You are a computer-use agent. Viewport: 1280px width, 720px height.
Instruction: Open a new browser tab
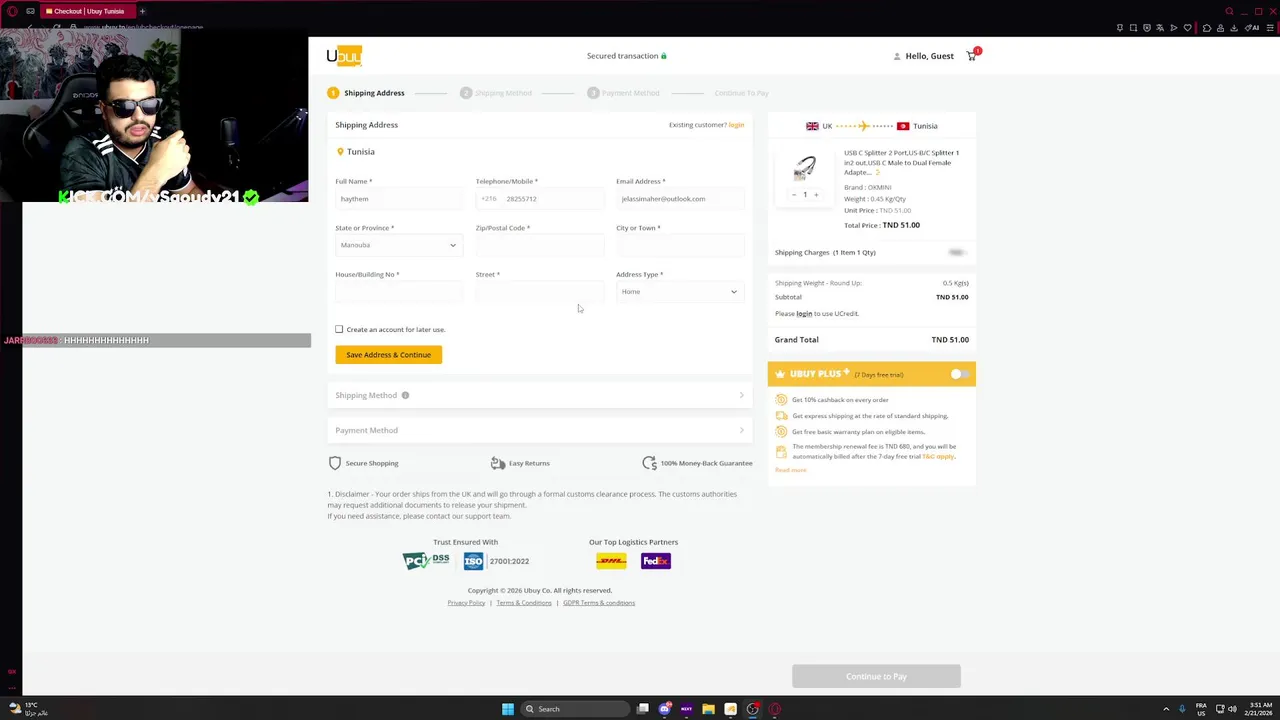142,11
